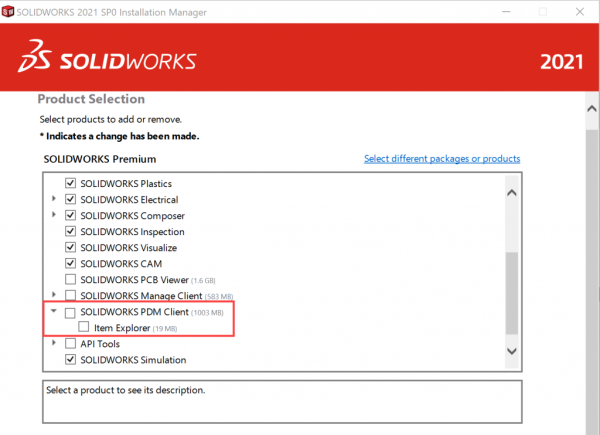Select the SOLIDWORKS Inspection product label
Screen dimensions: 600x435
click(132, 232)
